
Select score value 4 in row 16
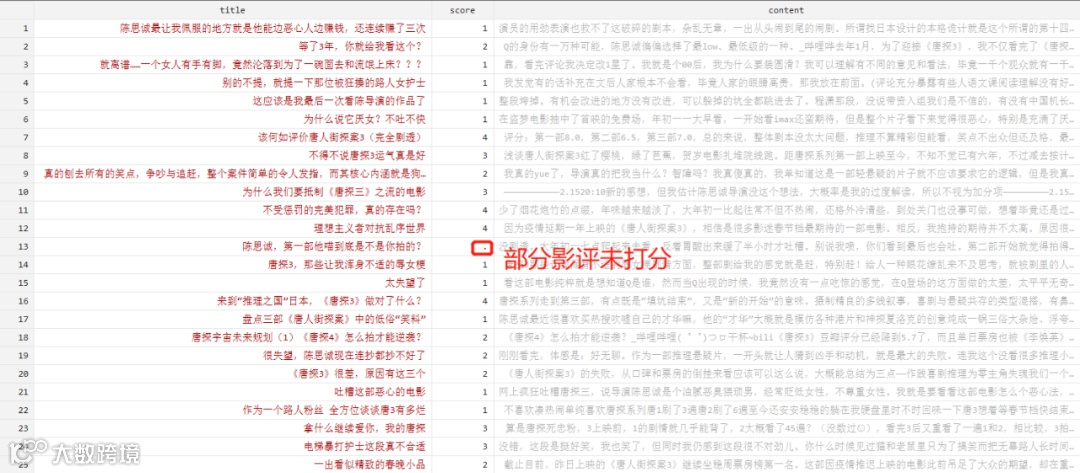[485, 301]
